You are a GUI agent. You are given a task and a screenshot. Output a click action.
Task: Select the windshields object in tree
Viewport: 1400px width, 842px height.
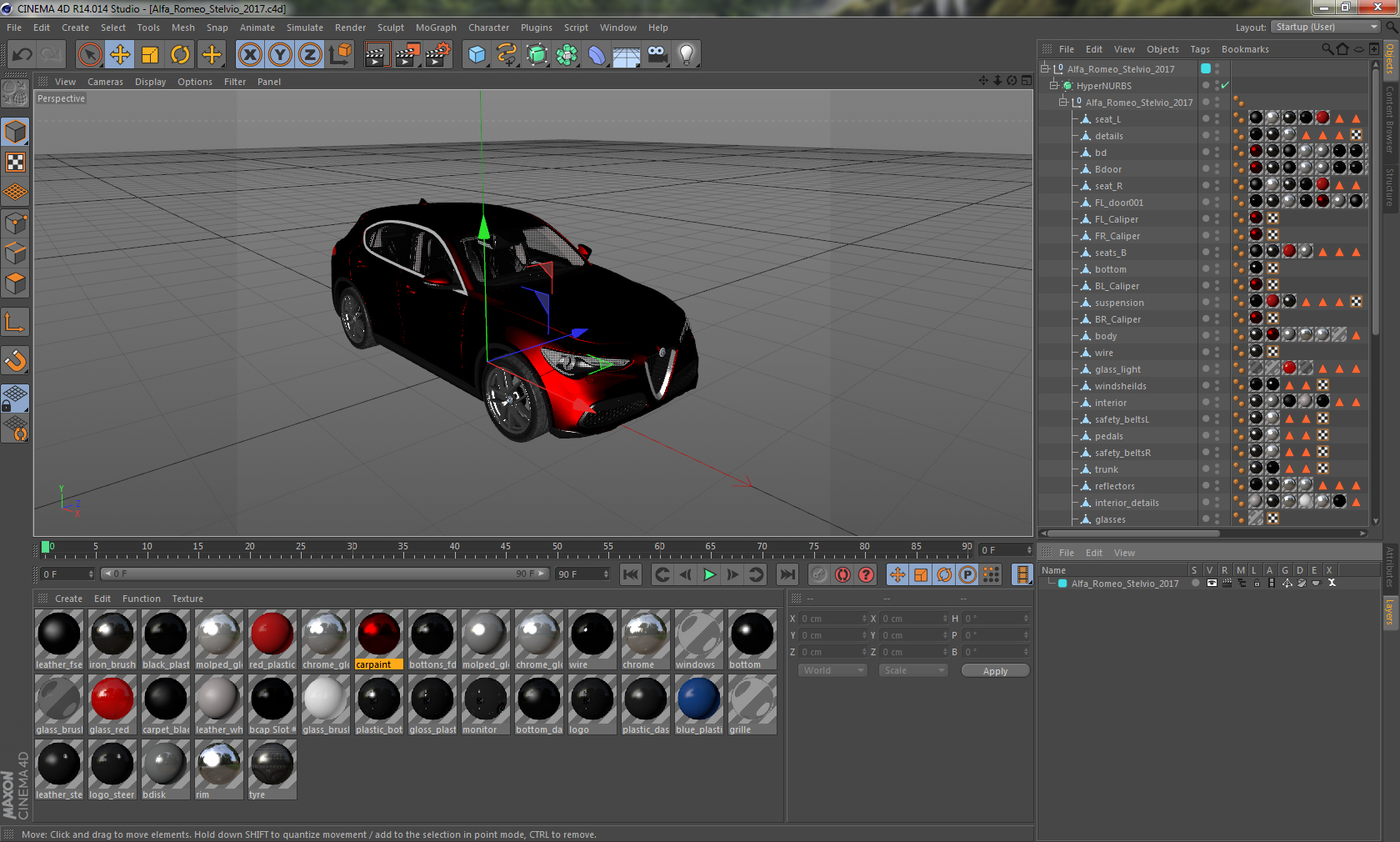coord(1120,386)
